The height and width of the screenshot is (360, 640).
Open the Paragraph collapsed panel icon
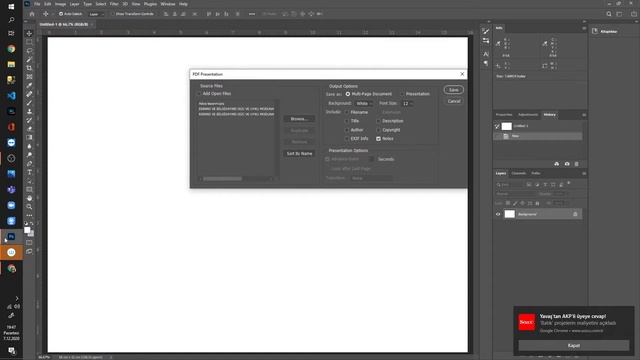click(x=485, y=63)
